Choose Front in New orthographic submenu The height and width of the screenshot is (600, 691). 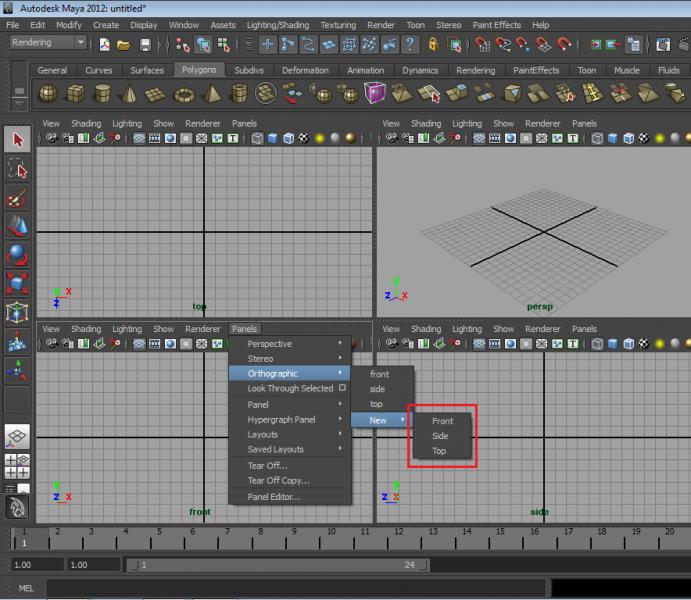tap(442, 421)
